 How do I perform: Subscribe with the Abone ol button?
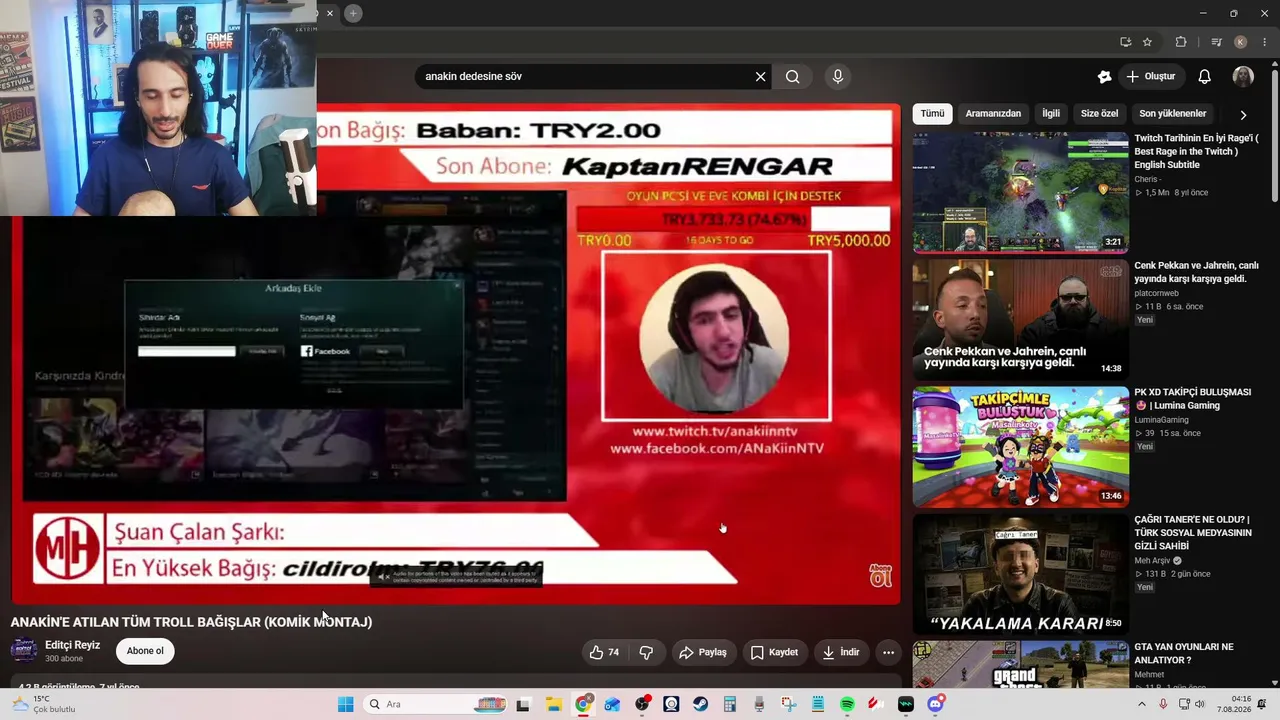(145, 651)
